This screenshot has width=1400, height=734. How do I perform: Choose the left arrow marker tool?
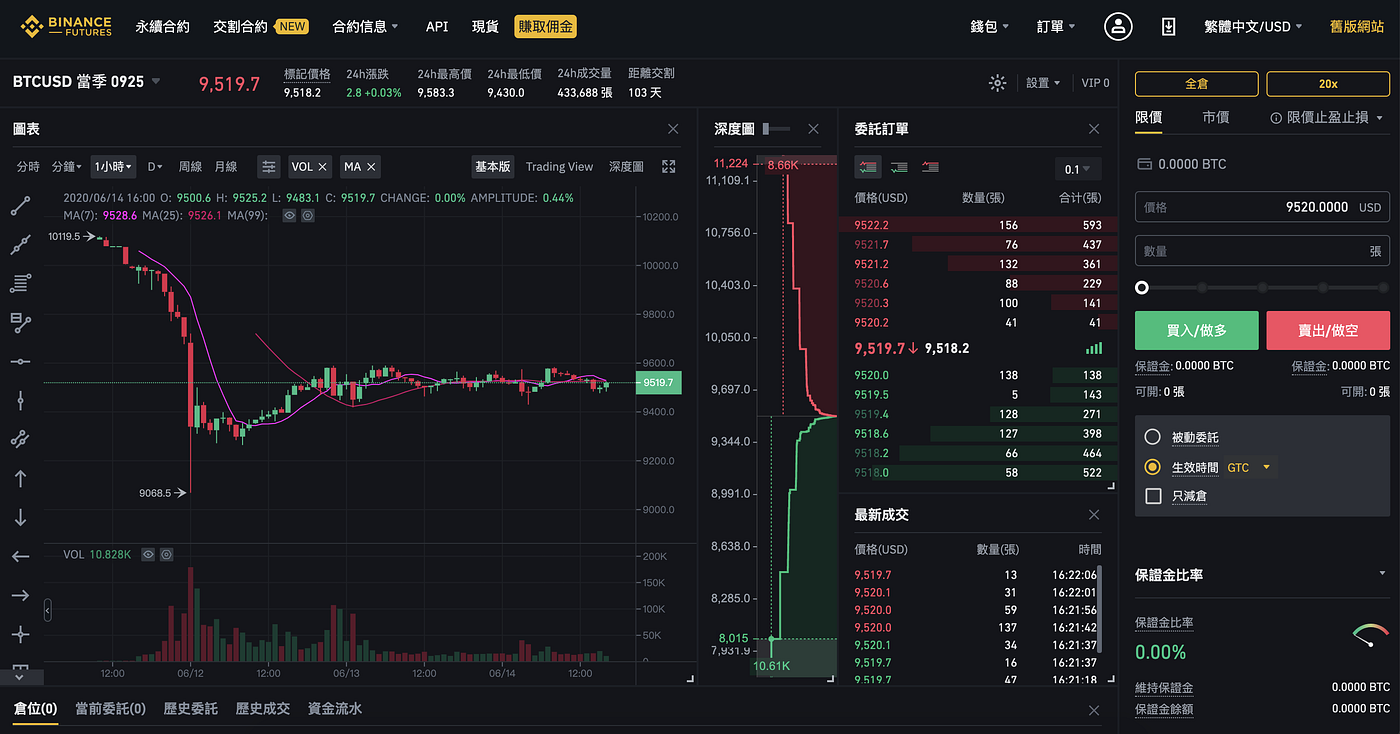20,556
